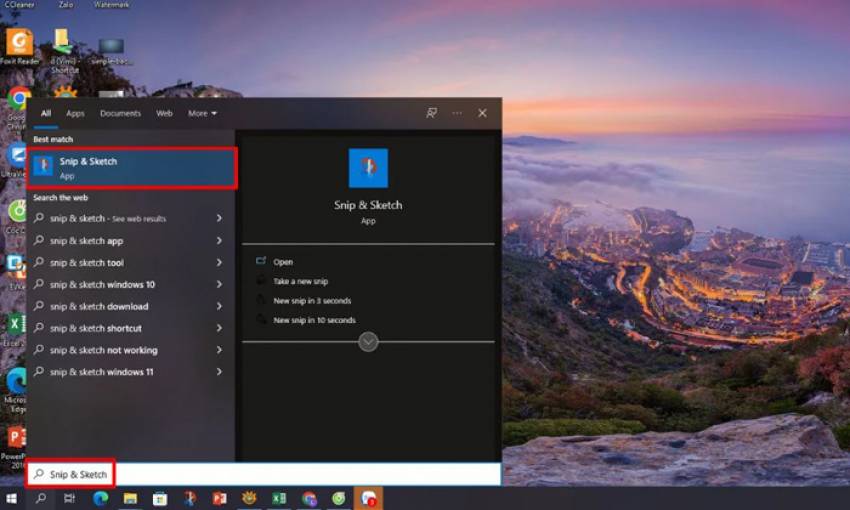This screenshot has height=510, width=850.
Task: Switch to the Apps search tab
Action: (x=75, y=113)
